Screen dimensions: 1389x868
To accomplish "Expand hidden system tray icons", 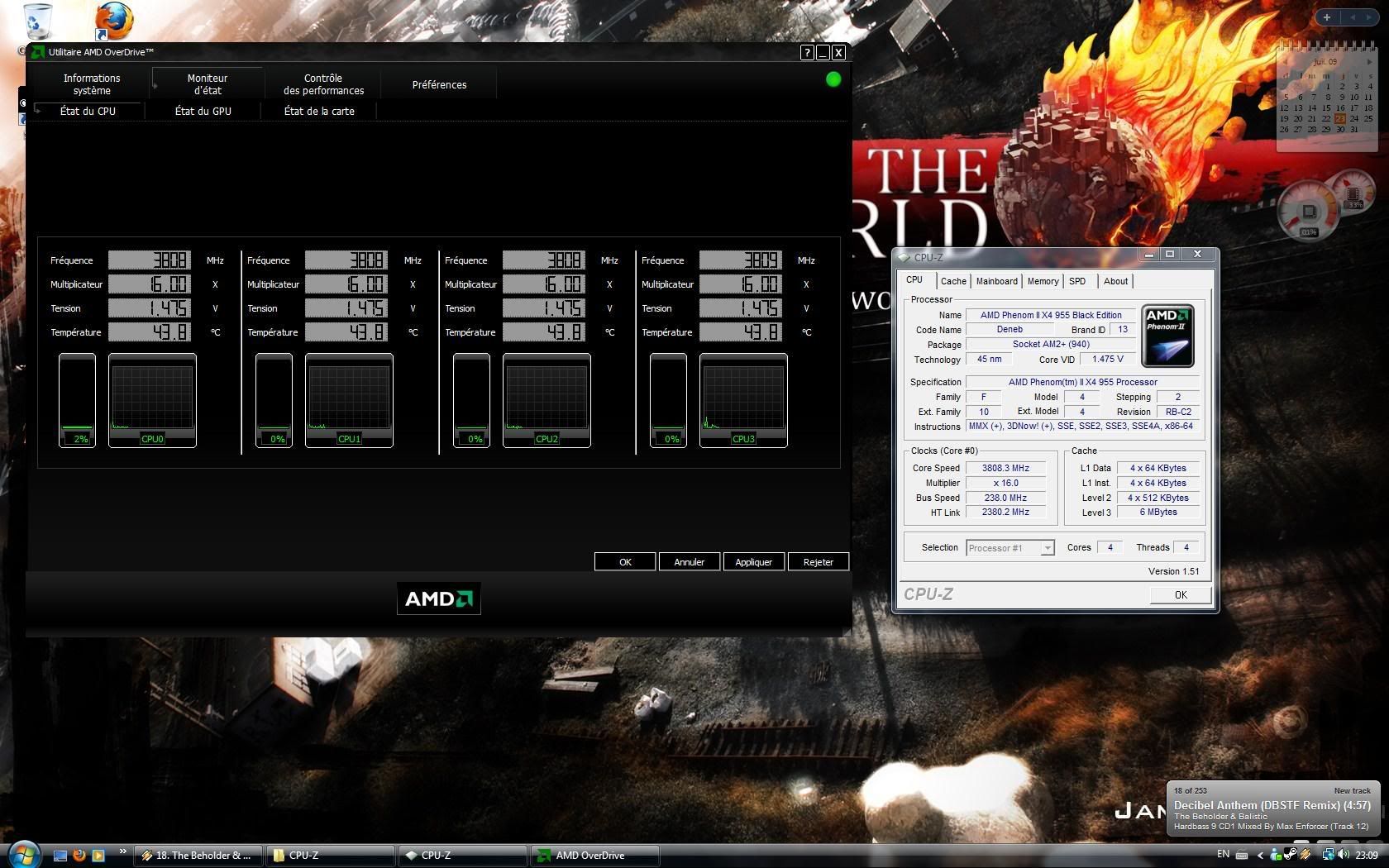I will pyautogui.click(x=1260, y=856).
